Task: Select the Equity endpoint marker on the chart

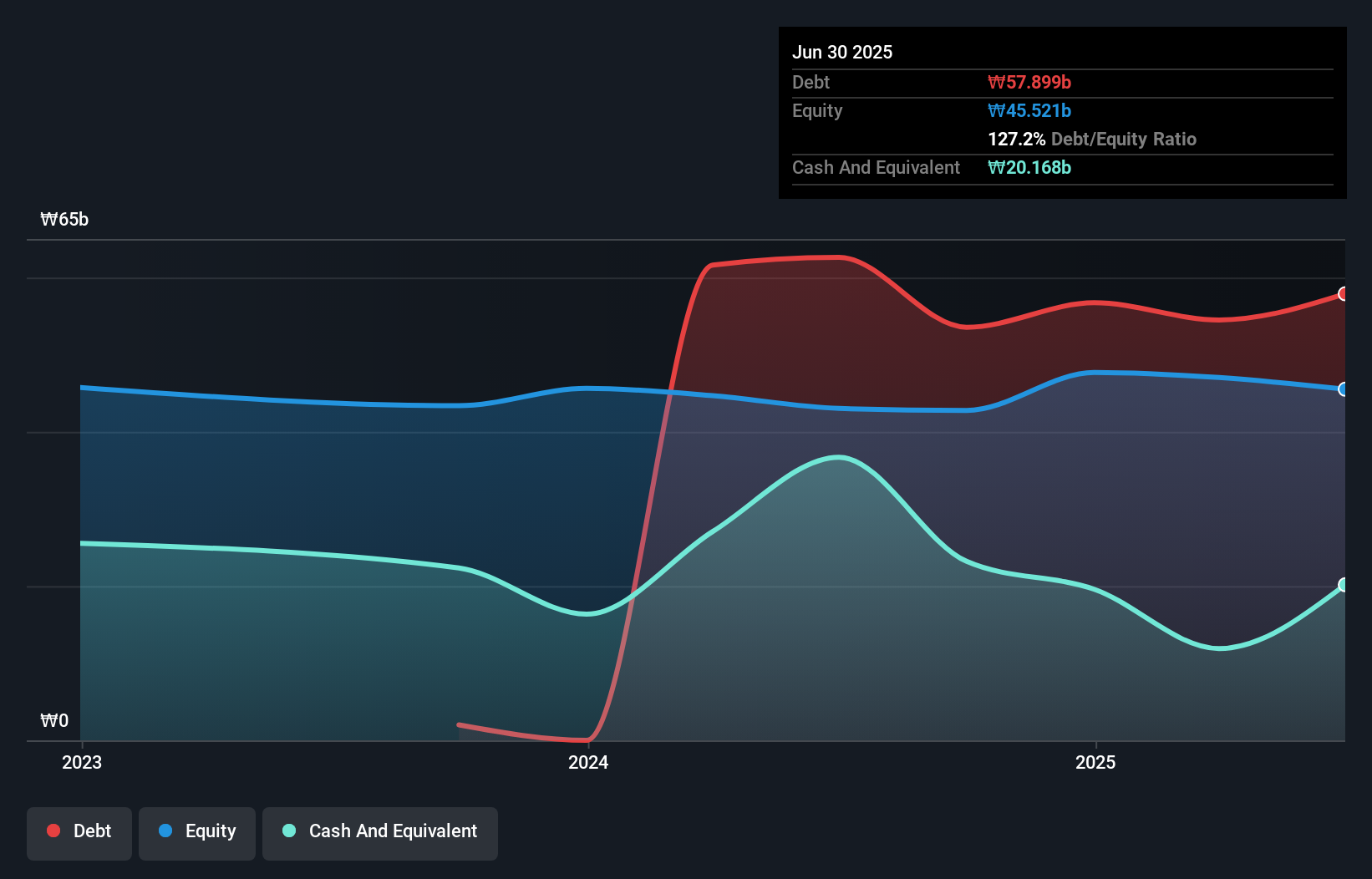Action: tap(1343, 389)
